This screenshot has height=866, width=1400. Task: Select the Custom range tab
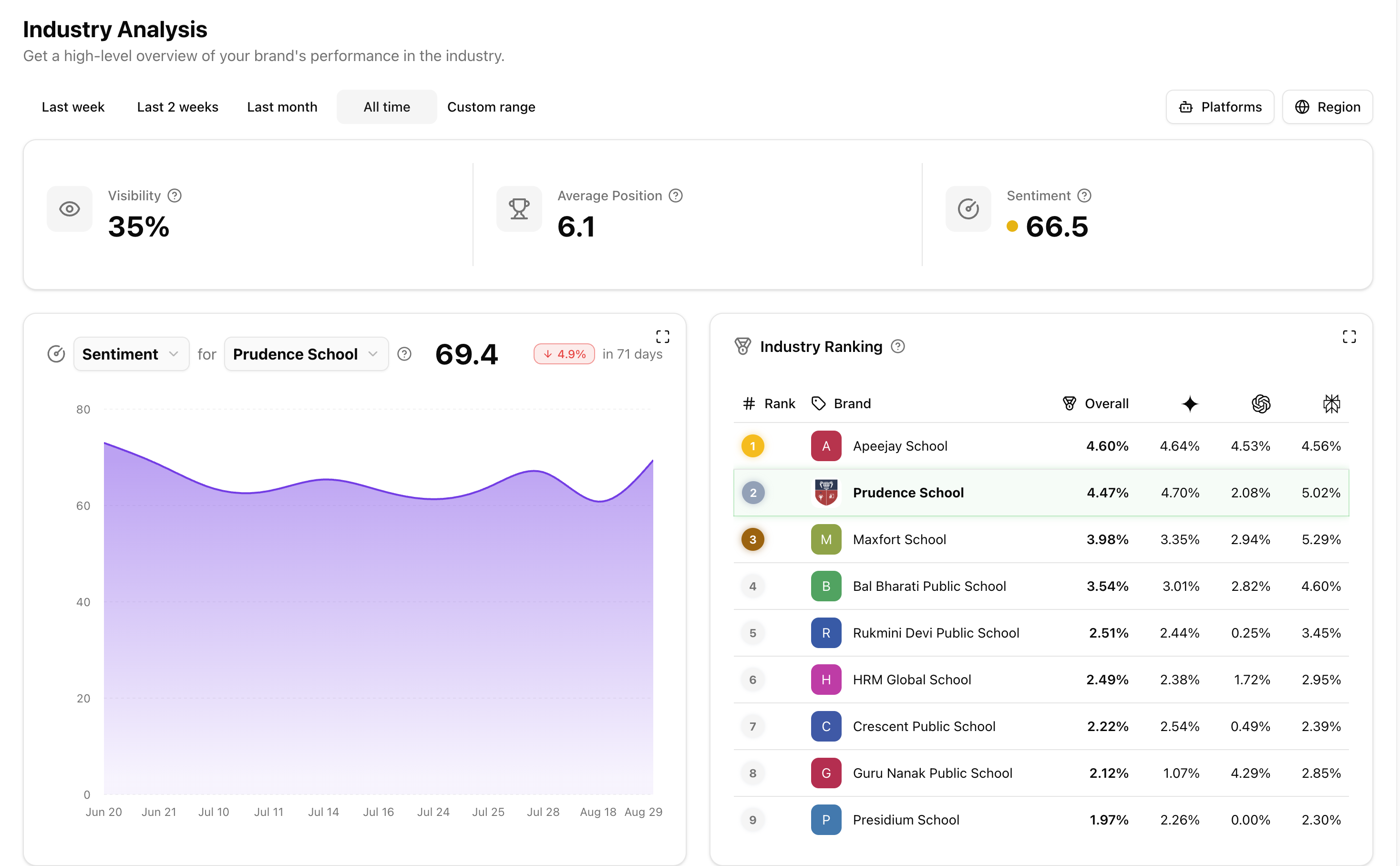click(491, 107)
